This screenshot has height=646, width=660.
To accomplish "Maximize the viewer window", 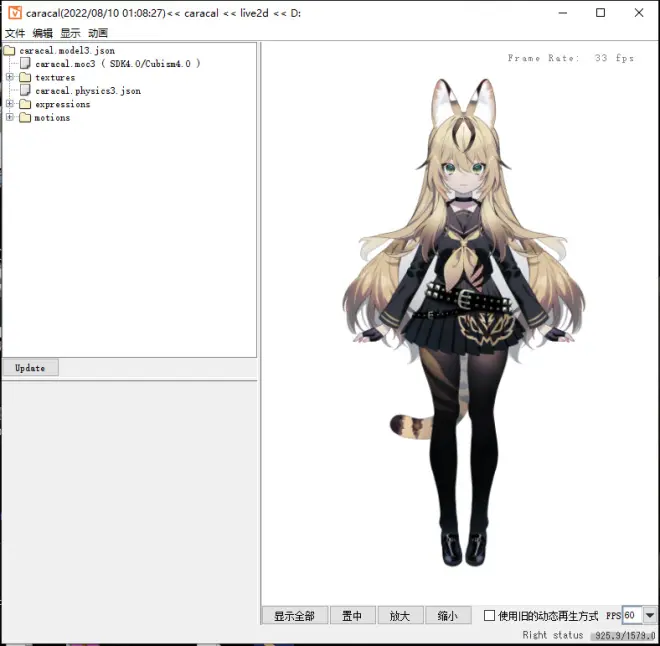I will point(601,13).
